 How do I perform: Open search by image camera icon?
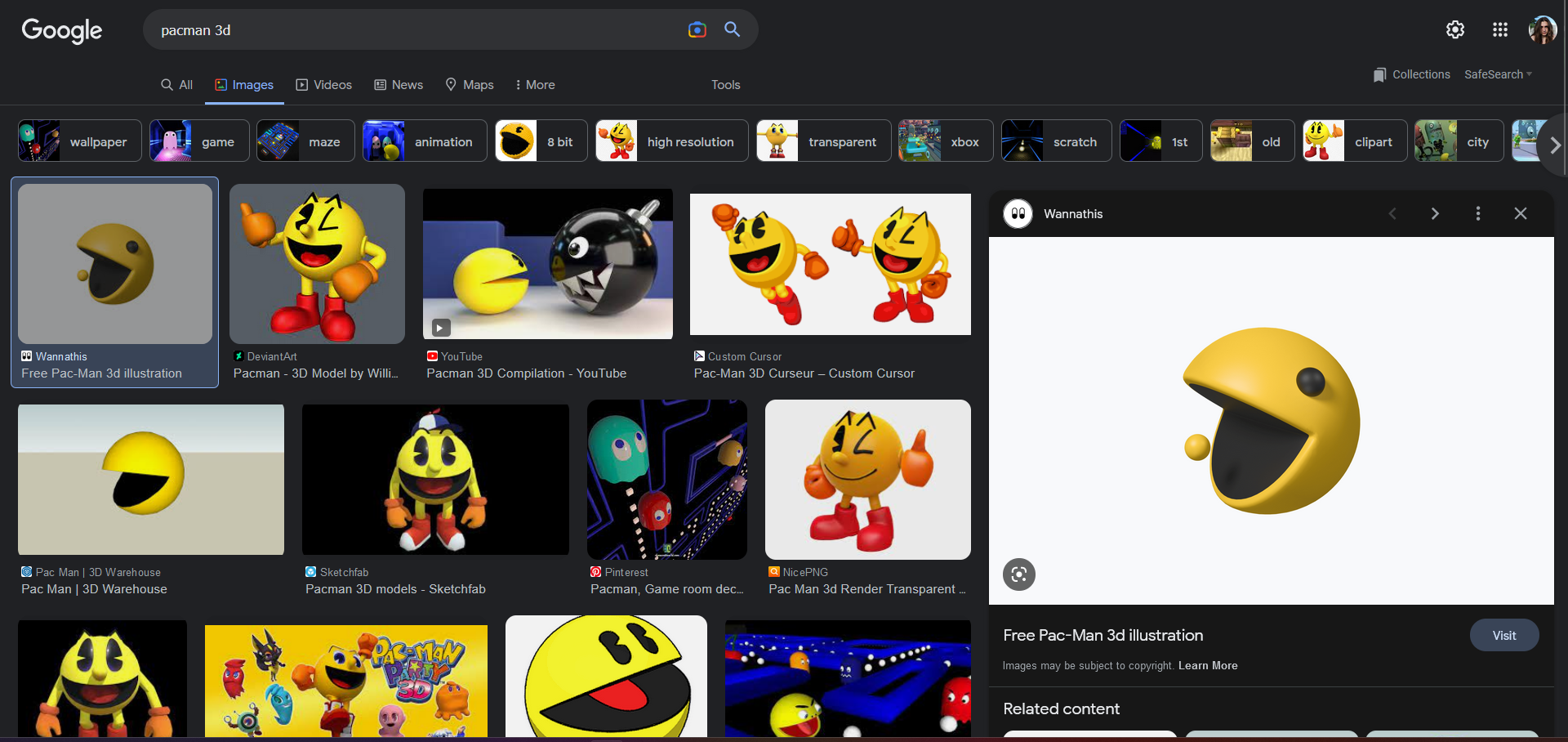(x=697, y=30)
